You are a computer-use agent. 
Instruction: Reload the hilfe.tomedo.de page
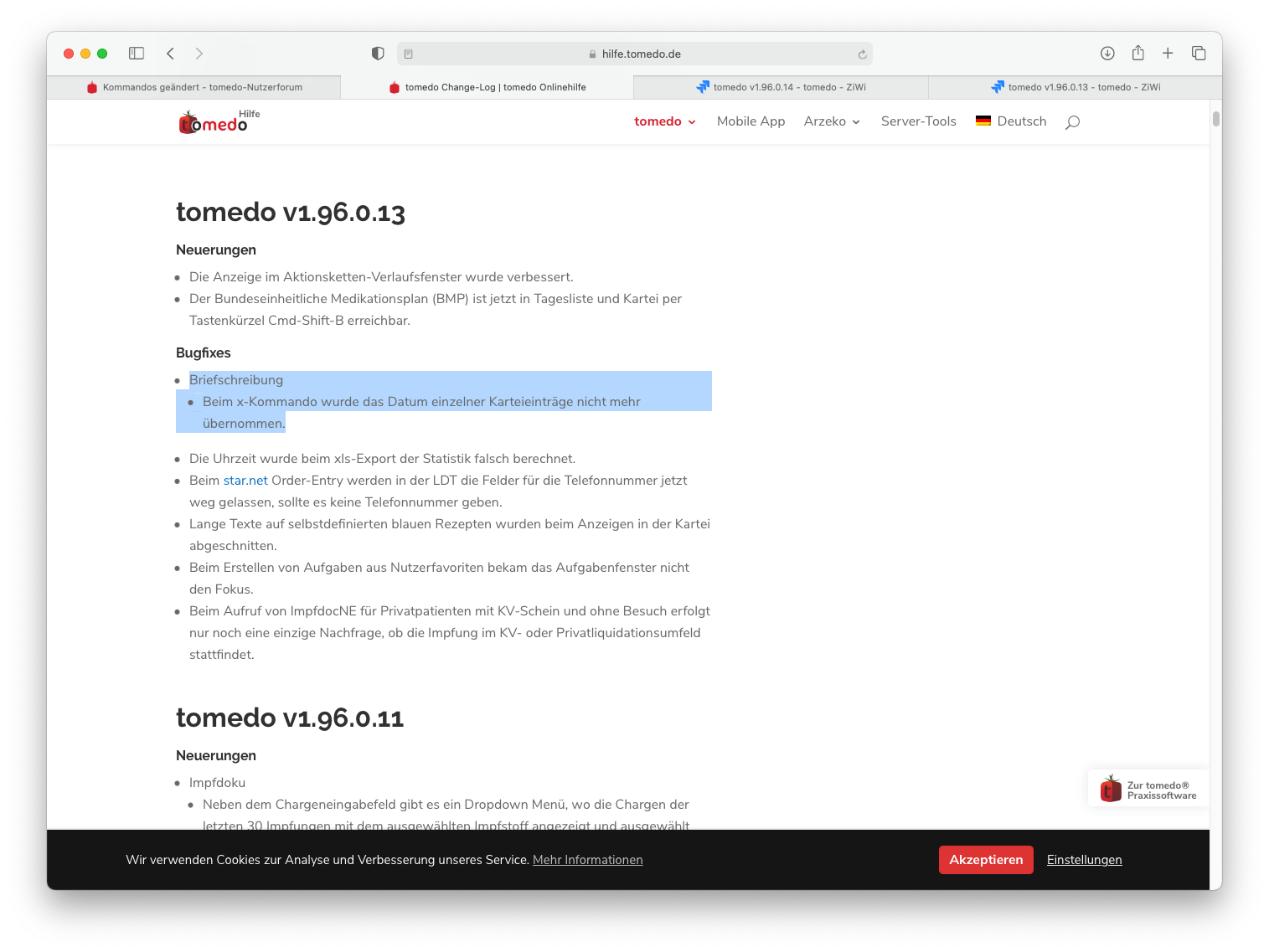pos(862,54)
